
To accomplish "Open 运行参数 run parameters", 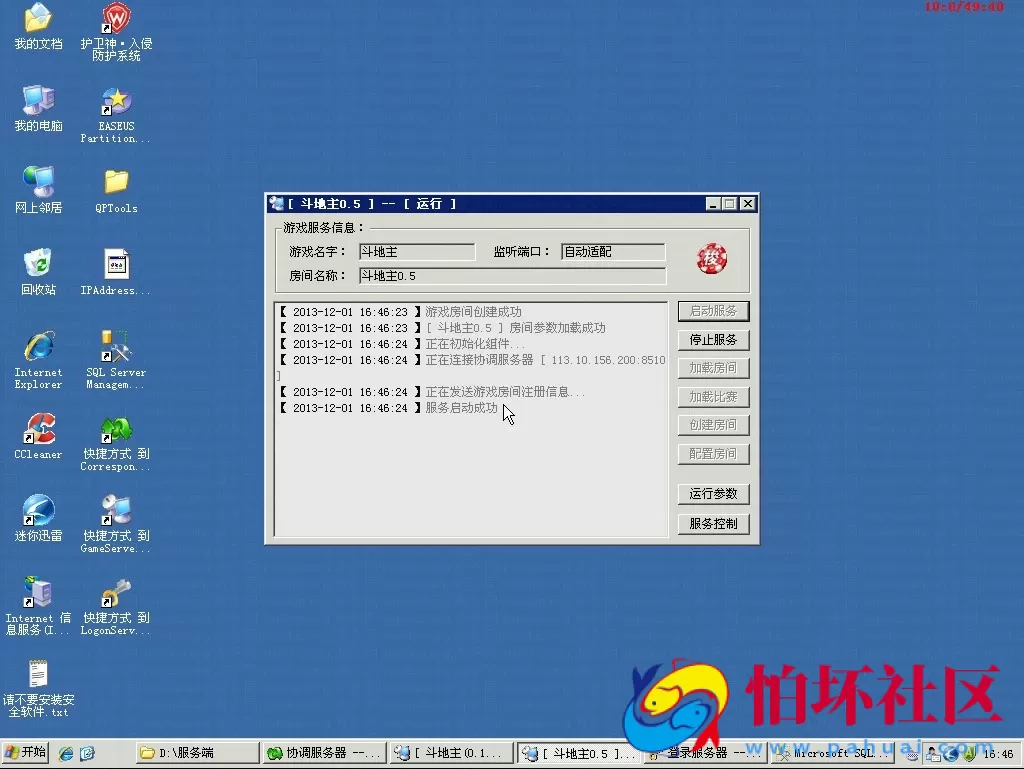I will [x=713, y=494].
